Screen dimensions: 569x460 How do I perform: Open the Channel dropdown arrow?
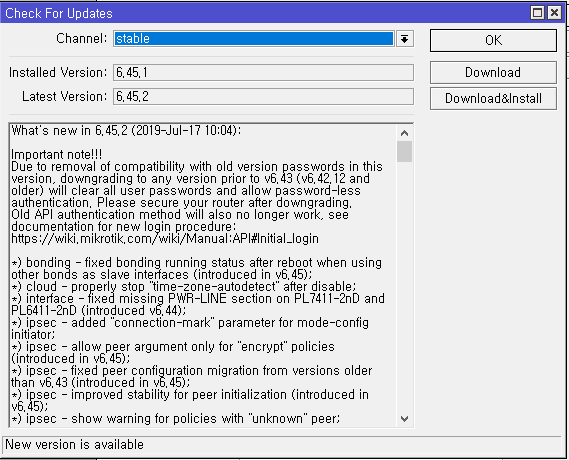tap(404, 38)
